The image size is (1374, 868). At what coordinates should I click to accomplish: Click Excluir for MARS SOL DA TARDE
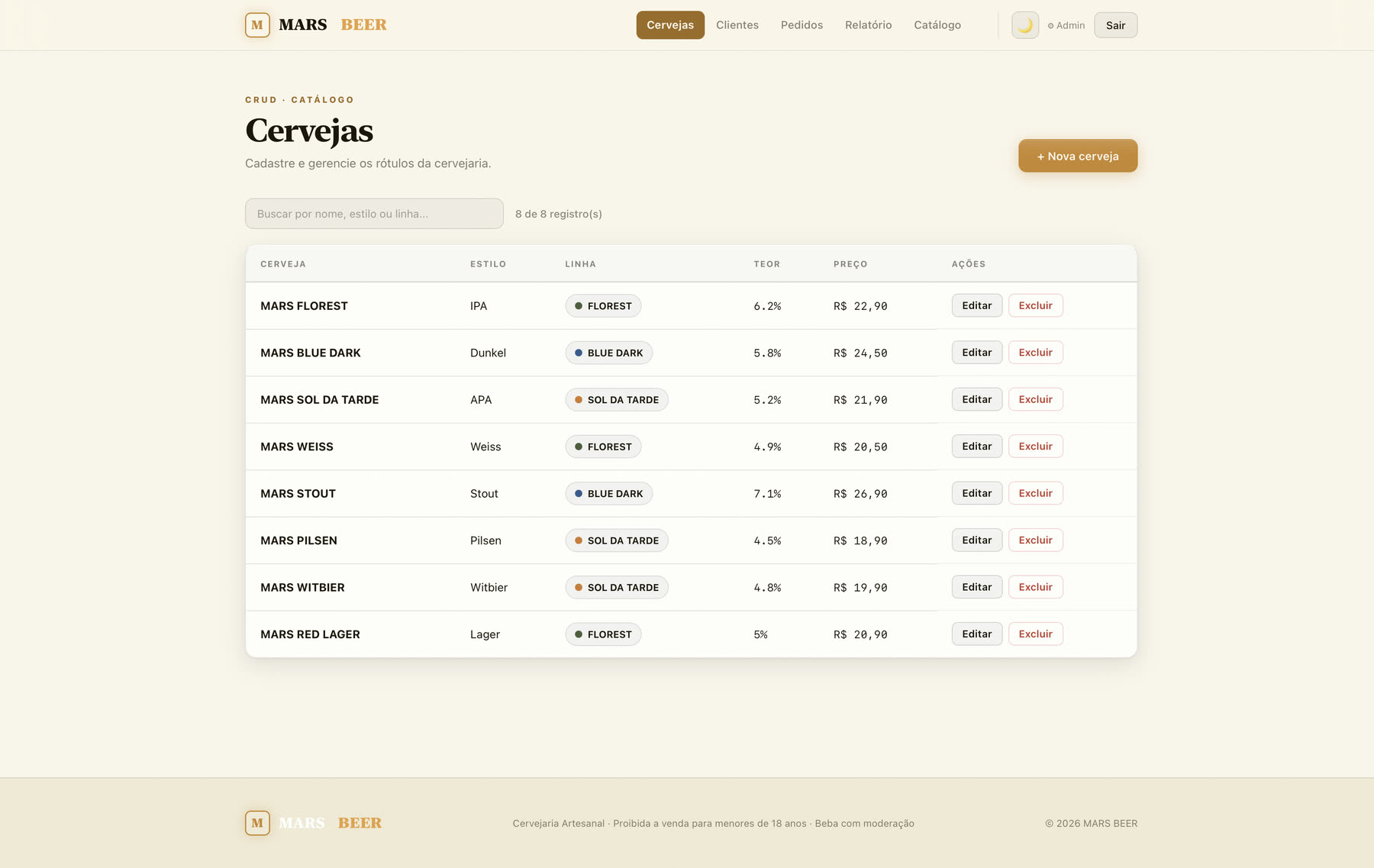pos(1035,399)
